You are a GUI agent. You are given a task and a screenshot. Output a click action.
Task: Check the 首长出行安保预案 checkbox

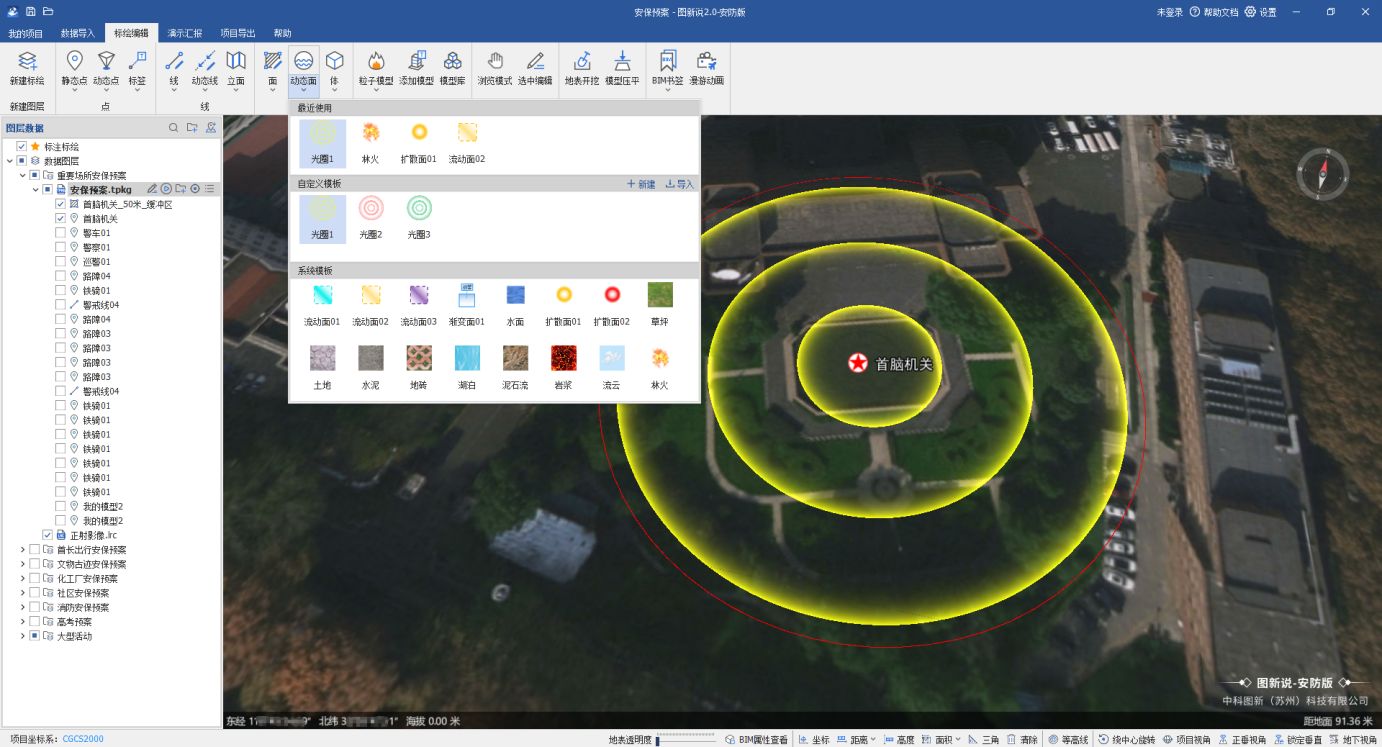(34, 549)
